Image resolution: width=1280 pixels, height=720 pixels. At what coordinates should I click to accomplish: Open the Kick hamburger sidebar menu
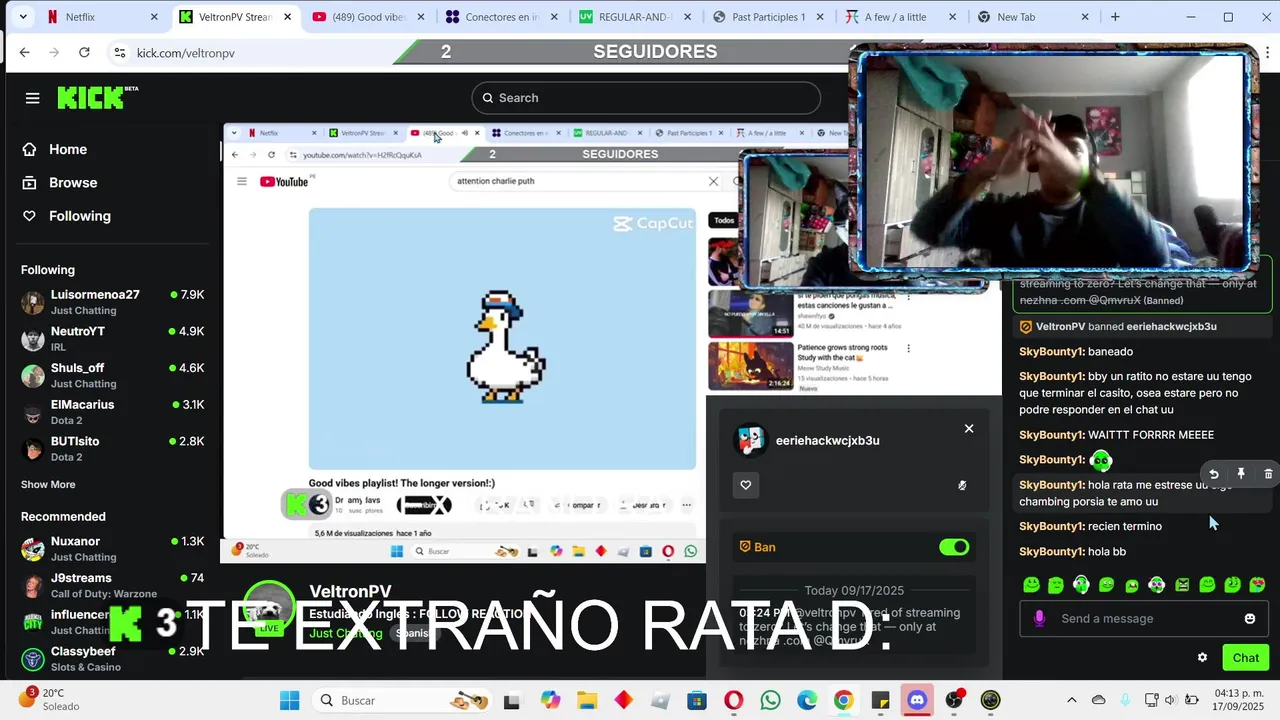(x=33, y=98)
